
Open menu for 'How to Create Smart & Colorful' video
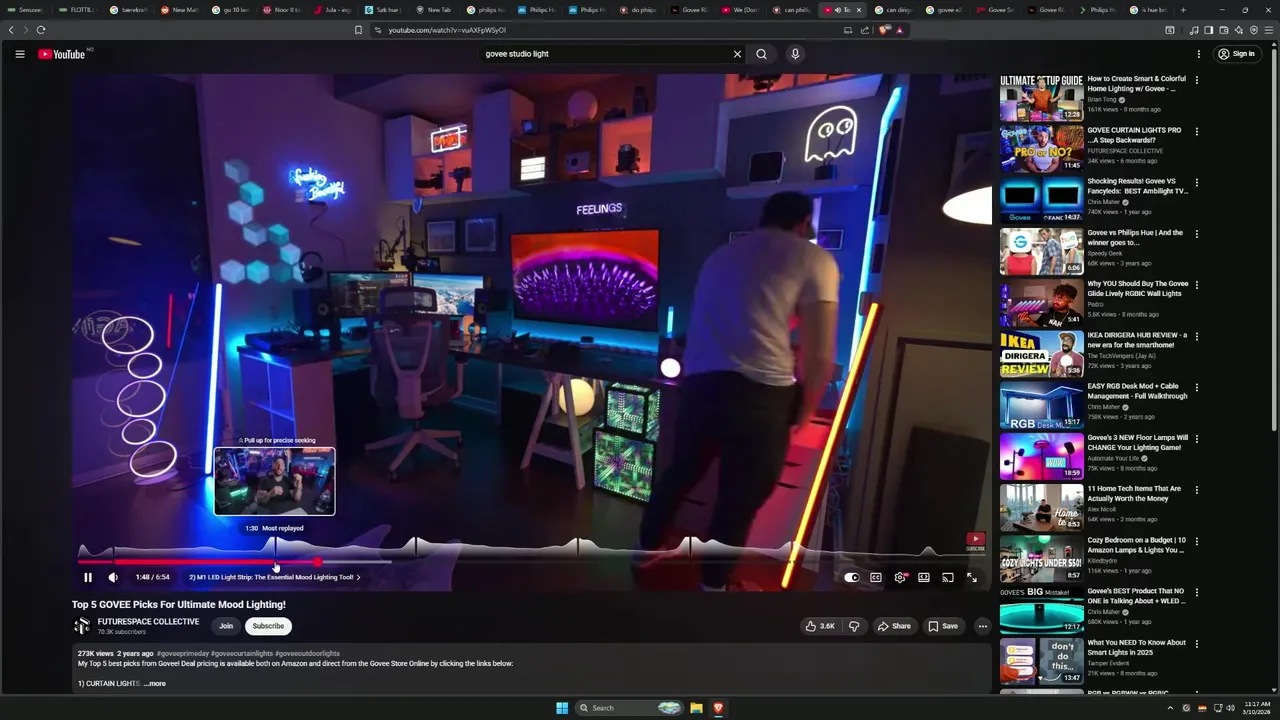click(x=1196, y=80)
